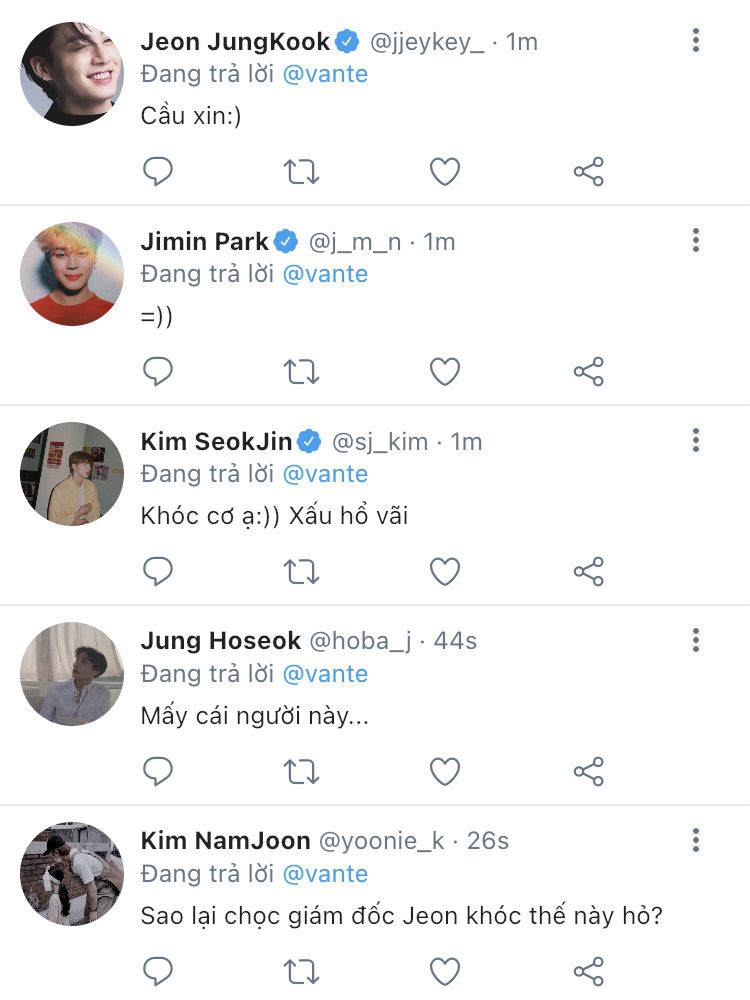
Task: Like Kim SeokJin's tweet
Action: [x=445, y=572]
